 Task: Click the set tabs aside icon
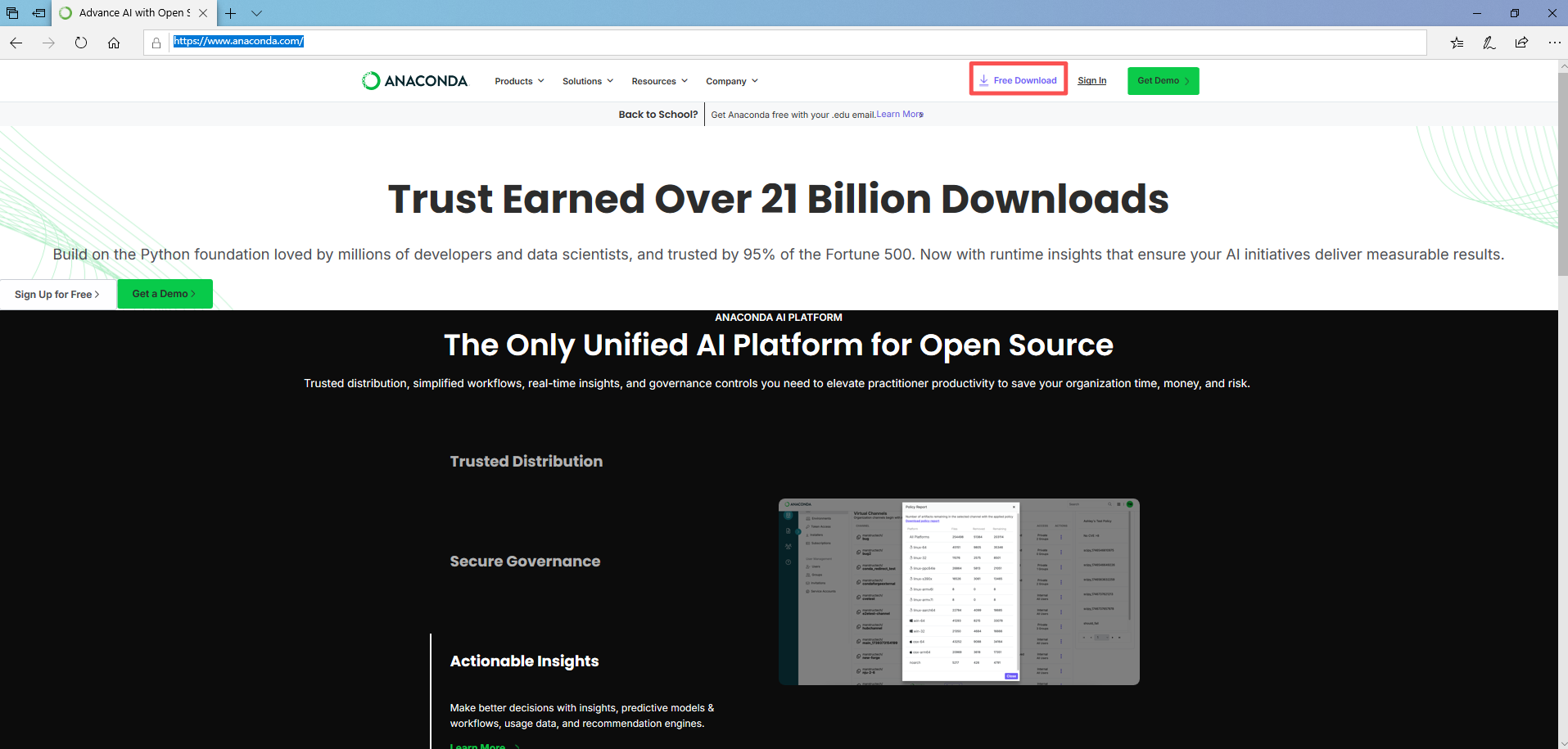pos(38,13)
